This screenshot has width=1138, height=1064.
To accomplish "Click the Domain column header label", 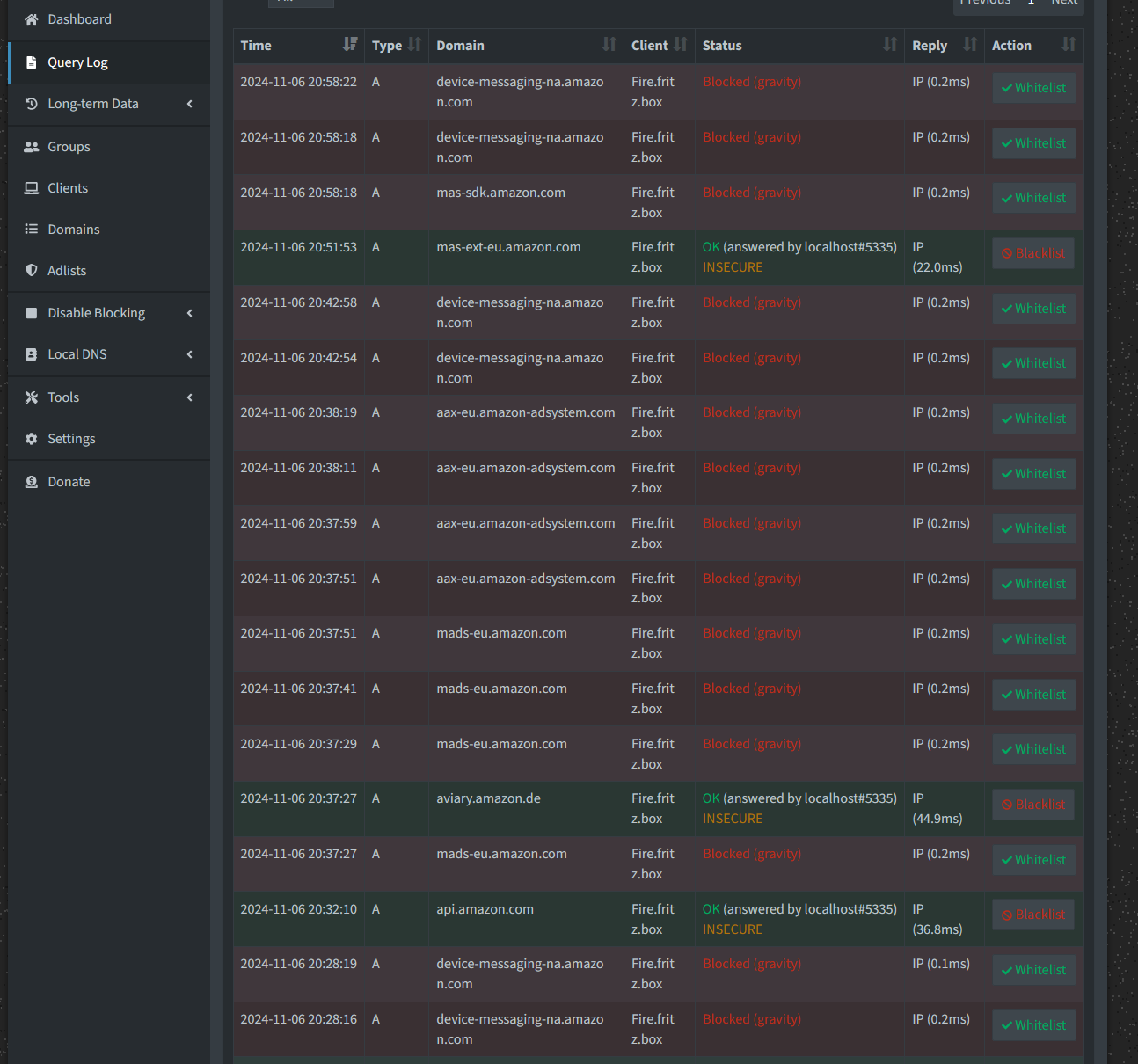I will 460,46.
